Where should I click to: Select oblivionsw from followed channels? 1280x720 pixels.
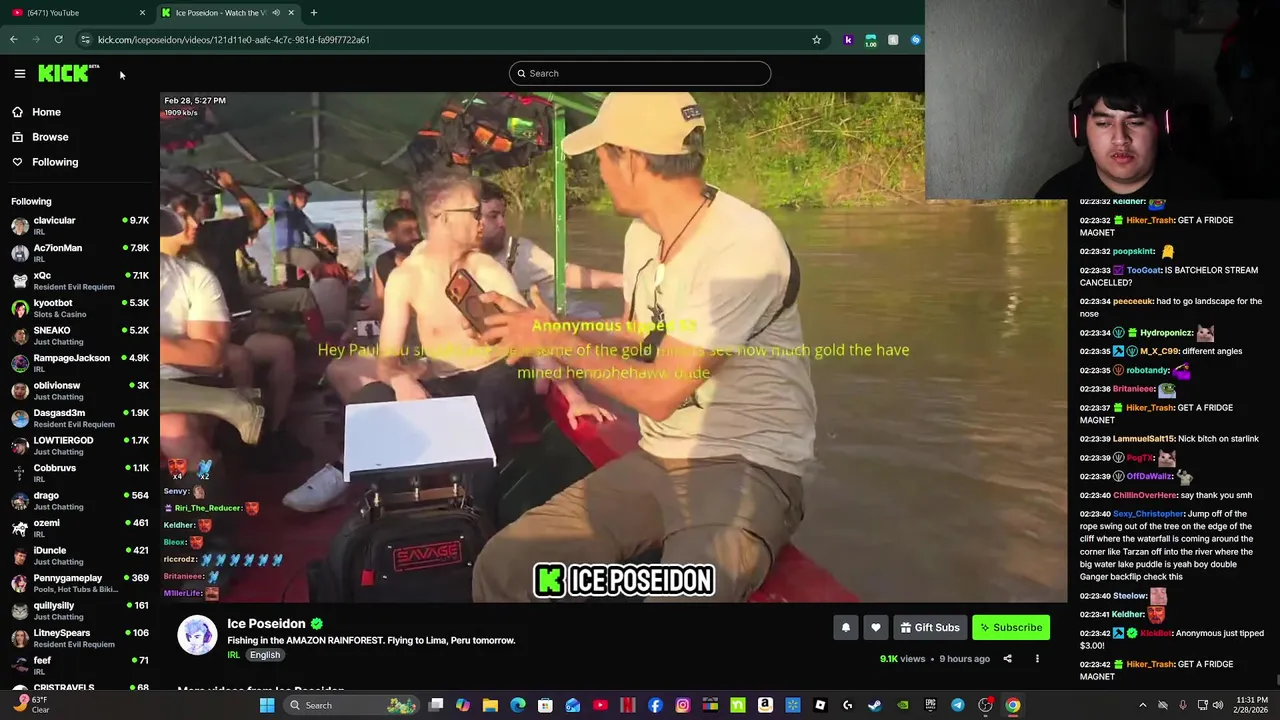(x=80, y=390)
